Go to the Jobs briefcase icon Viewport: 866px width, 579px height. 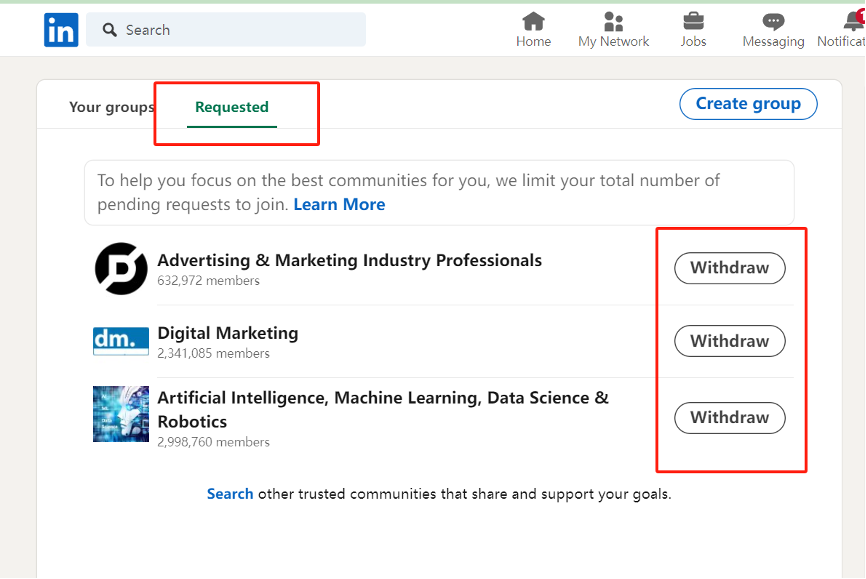click(x=693, y=22)
